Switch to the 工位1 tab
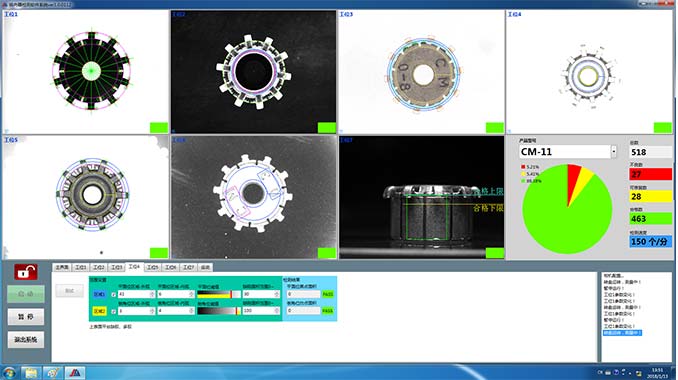The image size is (678, 380). [x=81, y=268]
